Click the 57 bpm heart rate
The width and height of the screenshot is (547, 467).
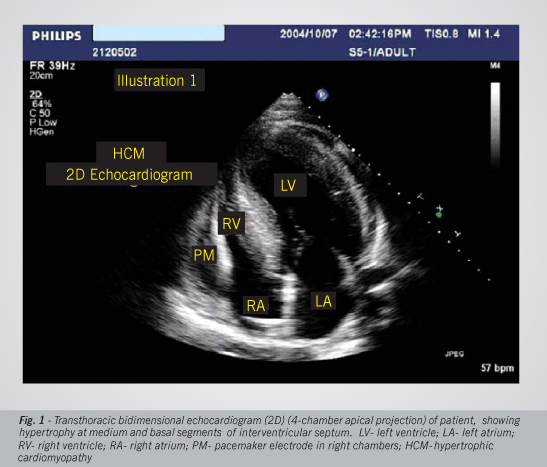[x=497, y=368]
